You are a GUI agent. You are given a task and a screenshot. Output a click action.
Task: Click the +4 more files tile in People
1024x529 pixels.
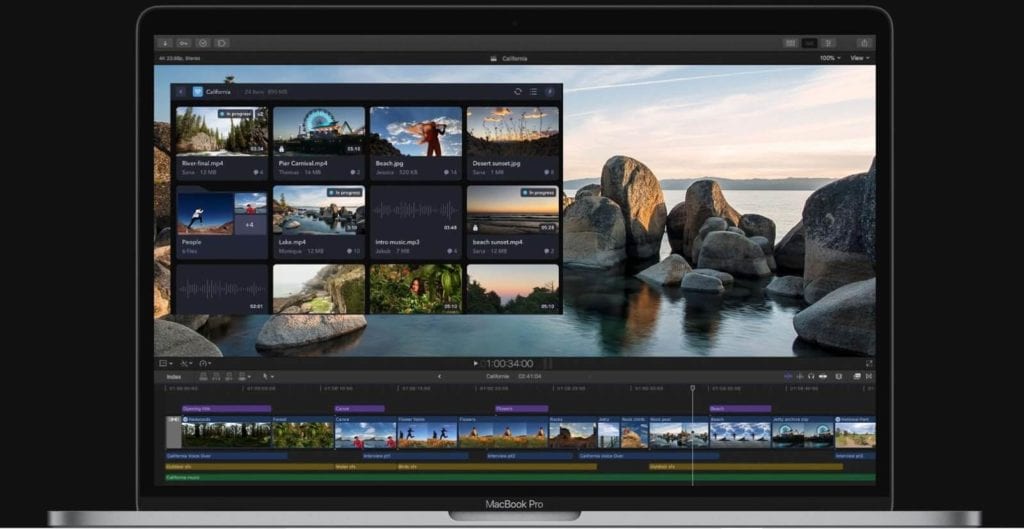(x=251, y=225)
